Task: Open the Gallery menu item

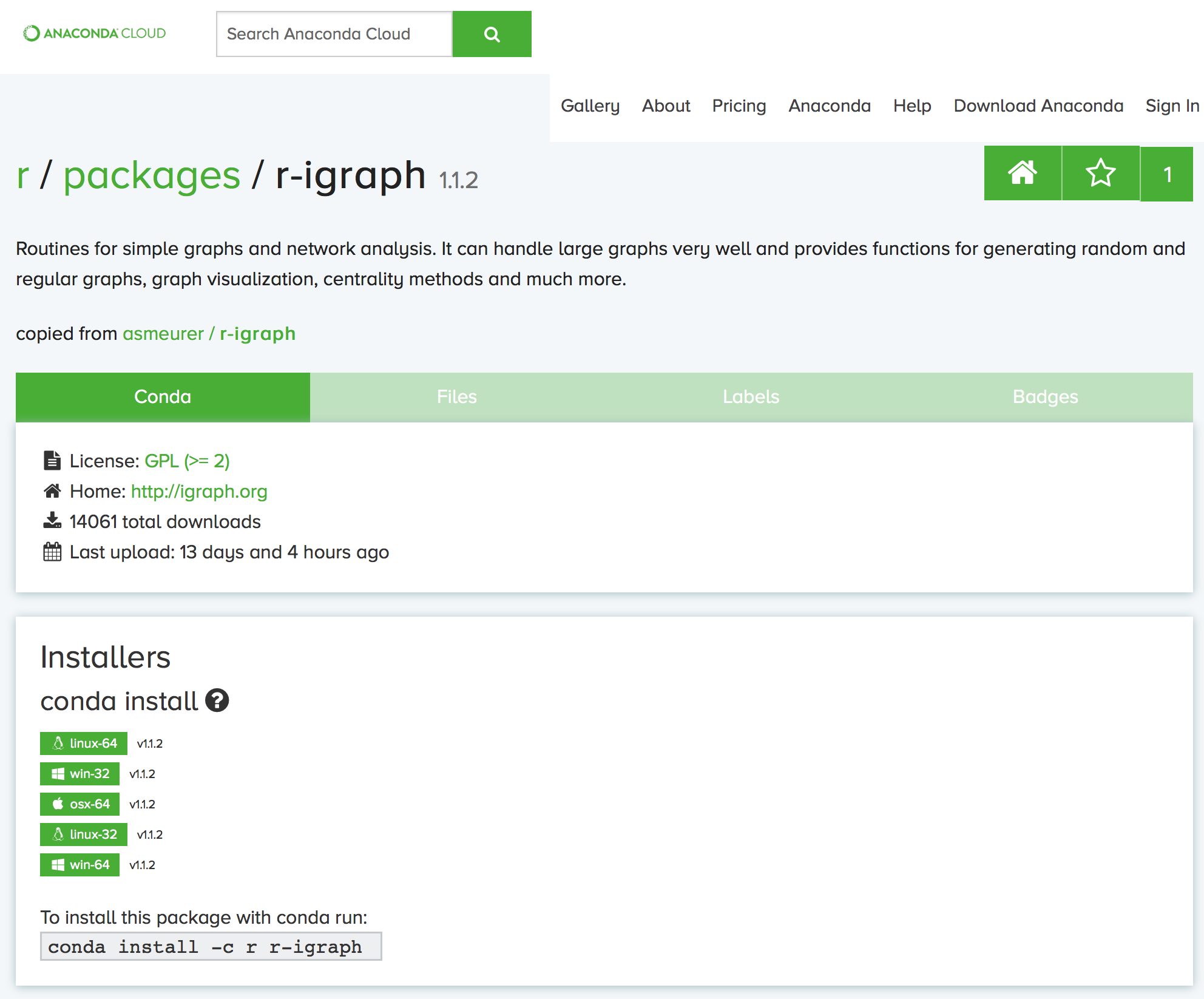Action: pyautogui.click(x=590, y=106)
